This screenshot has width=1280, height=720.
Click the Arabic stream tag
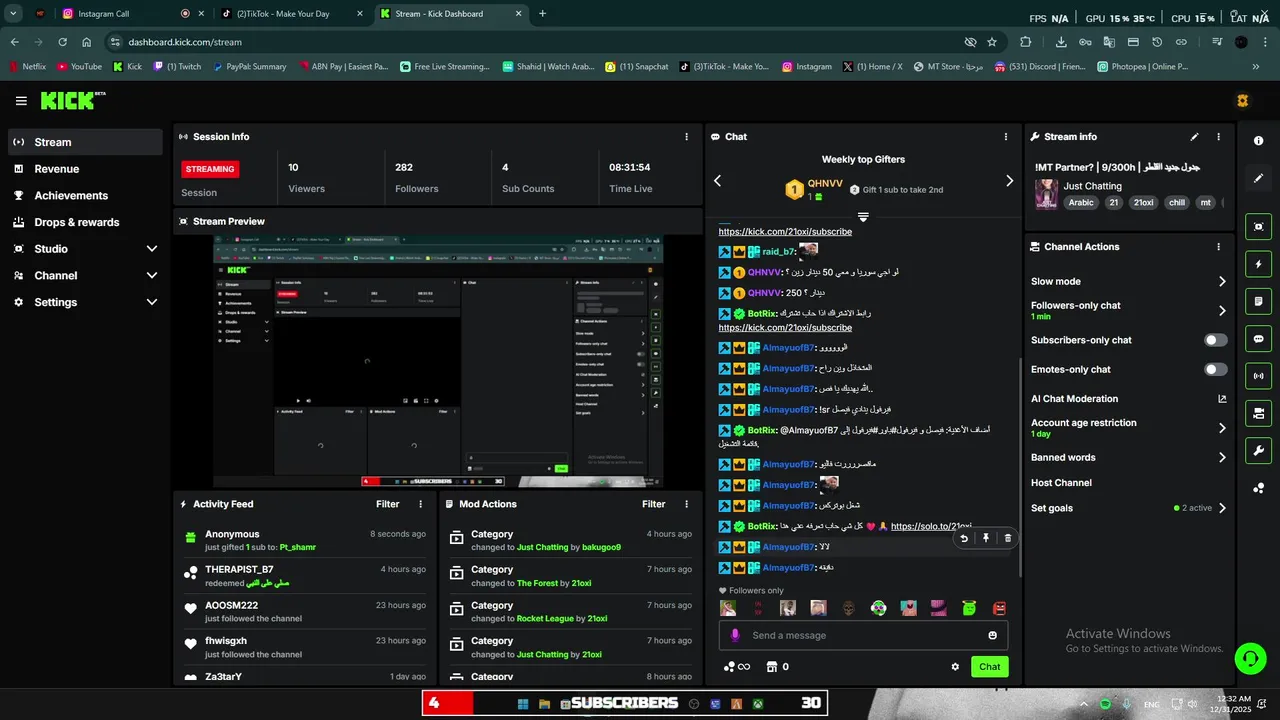click(1081, 202)
